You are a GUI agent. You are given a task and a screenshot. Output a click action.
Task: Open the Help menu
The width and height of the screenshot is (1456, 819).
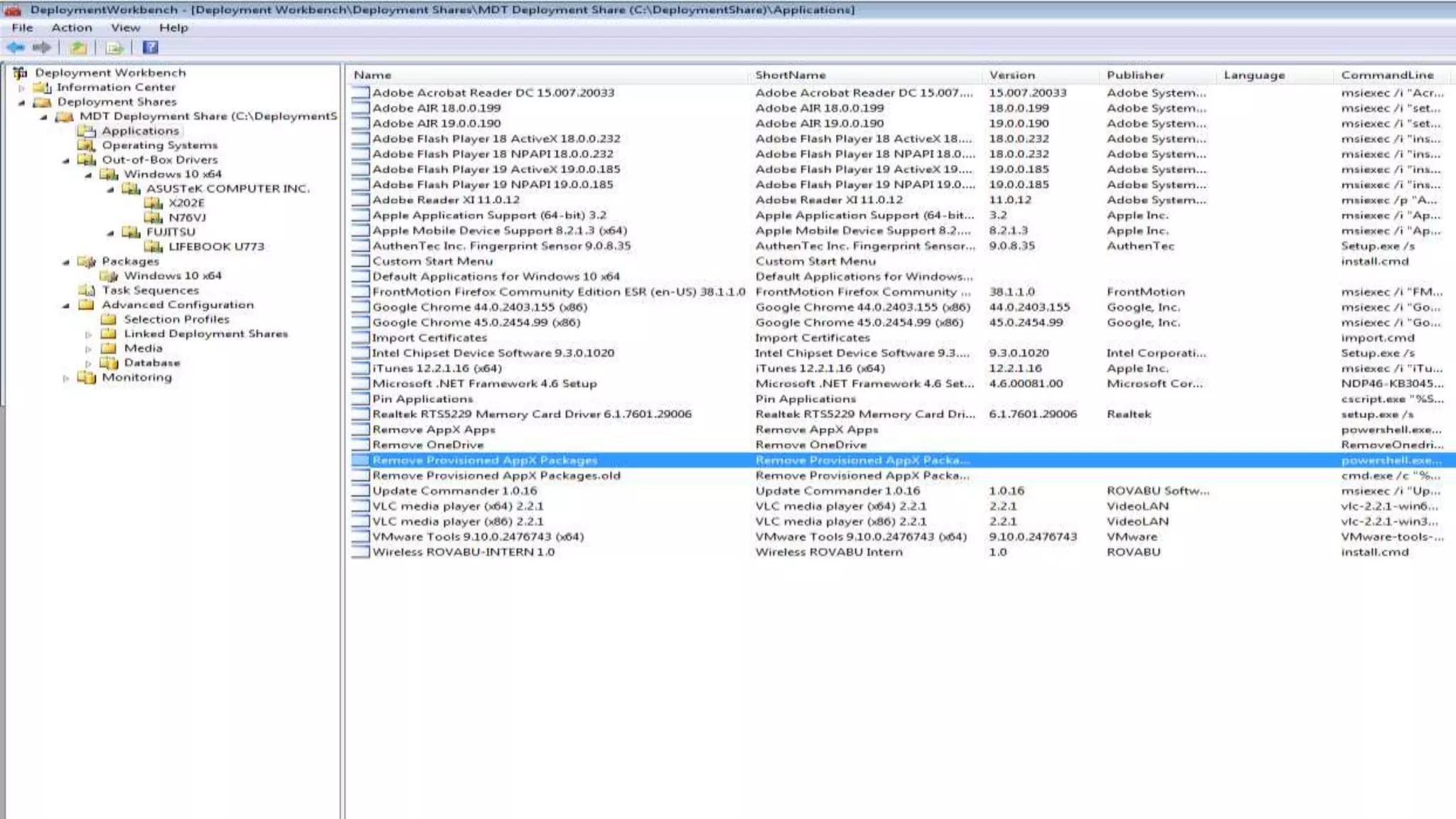[173, 28]
